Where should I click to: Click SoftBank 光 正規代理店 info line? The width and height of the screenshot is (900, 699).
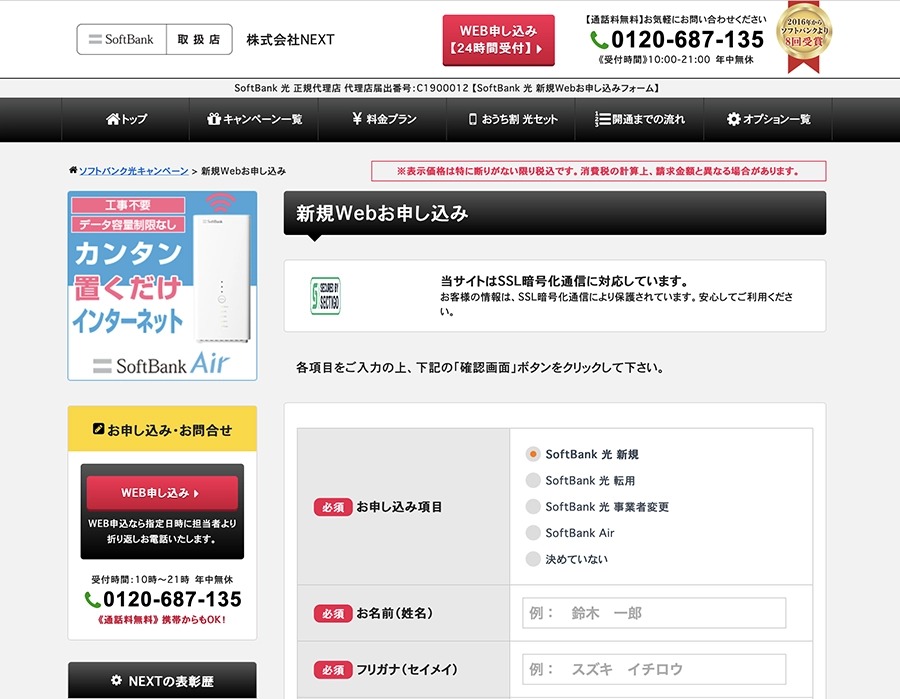(x=447, y=88)
